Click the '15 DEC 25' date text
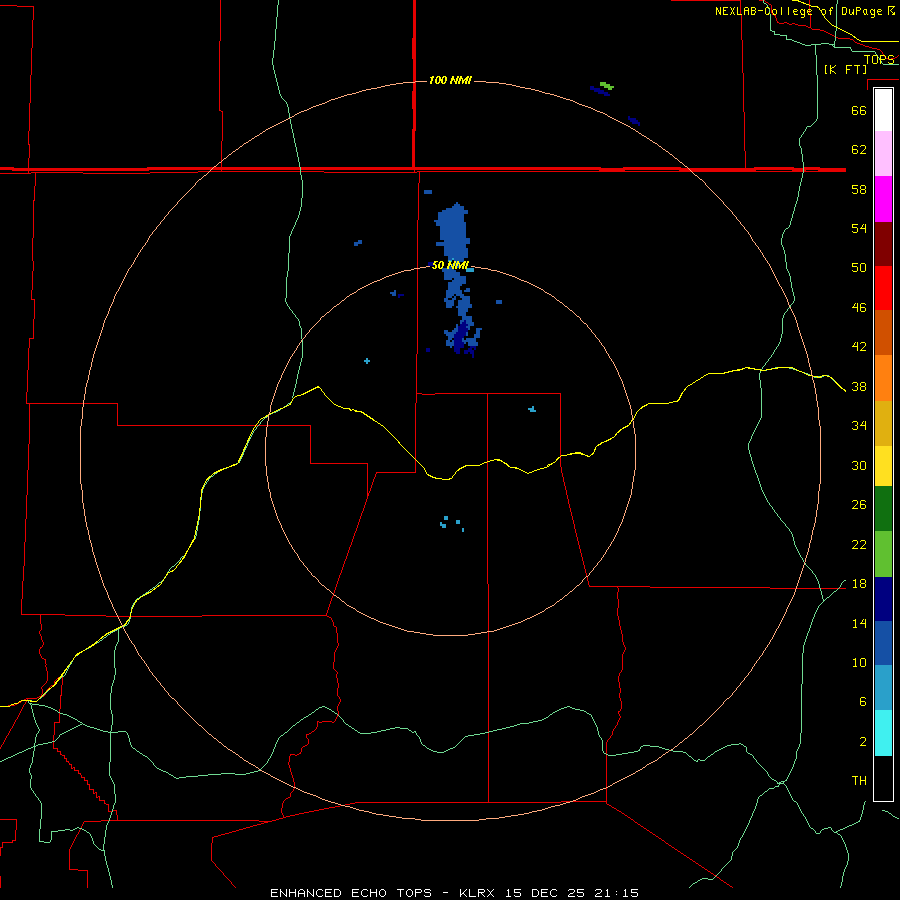 [545, 893]
